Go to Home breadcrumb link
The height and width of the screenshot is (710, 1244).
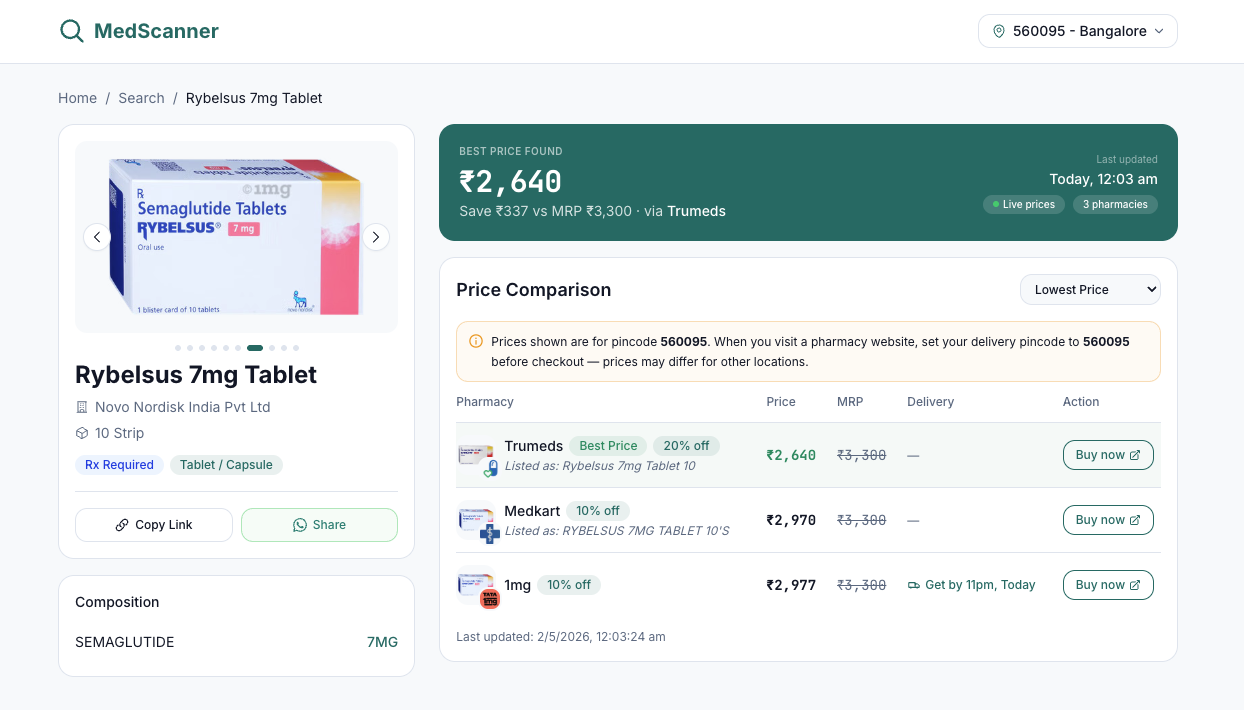point(77,98)
